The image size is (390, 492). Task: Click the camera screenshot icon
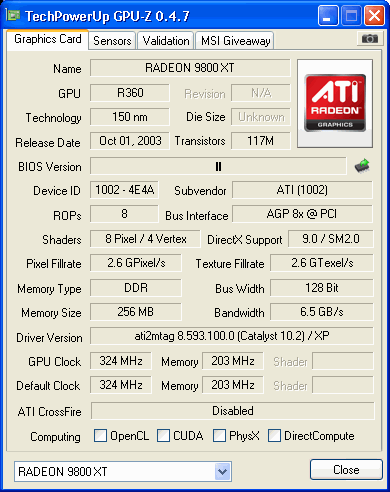(369, 39)
